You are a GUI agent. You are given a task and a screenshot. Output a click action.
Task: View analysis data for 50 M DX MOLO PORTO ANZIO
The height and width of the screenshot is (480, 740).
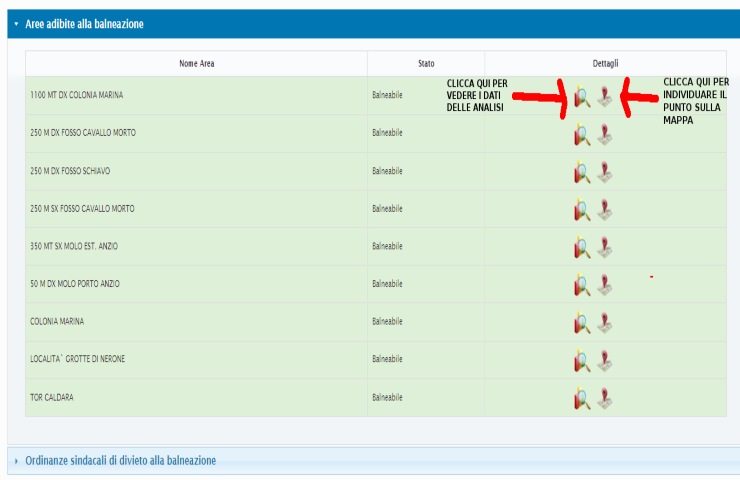point(582,285)
